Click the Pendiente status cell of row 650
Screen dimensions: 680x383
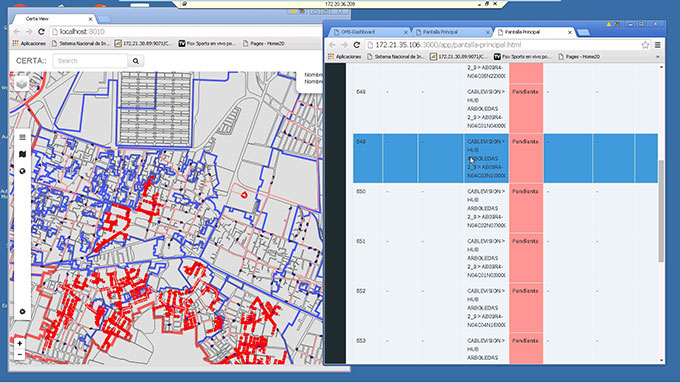coord(526,208)
